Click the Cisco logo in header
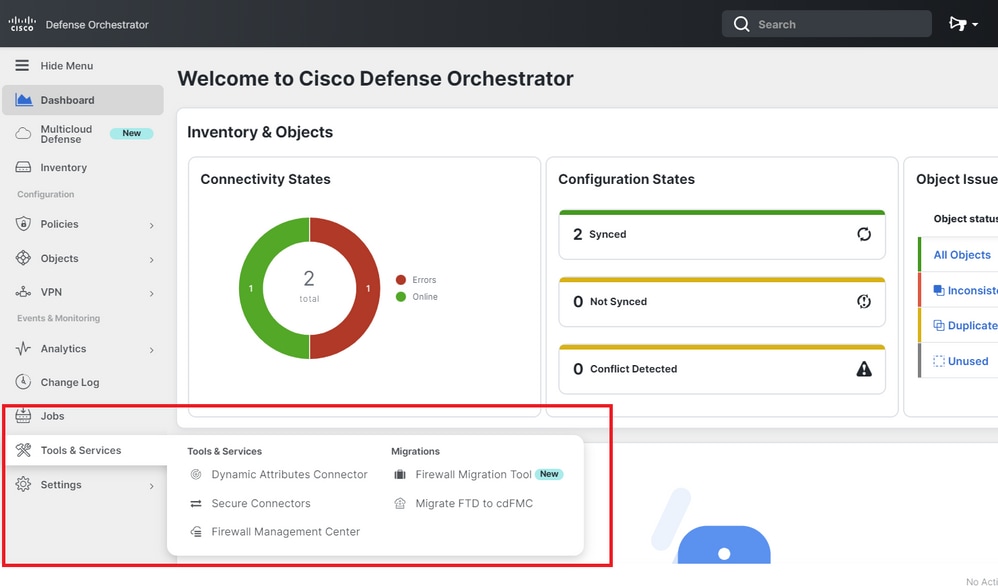This screenshot has width=998, height=586. pyautogui.click(x=22, y=24)
